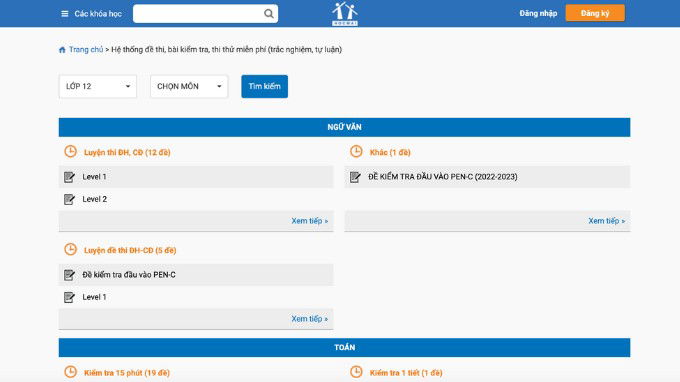Click into the header search field
Viewport: 680px width, 382px height.
point(198,13)
